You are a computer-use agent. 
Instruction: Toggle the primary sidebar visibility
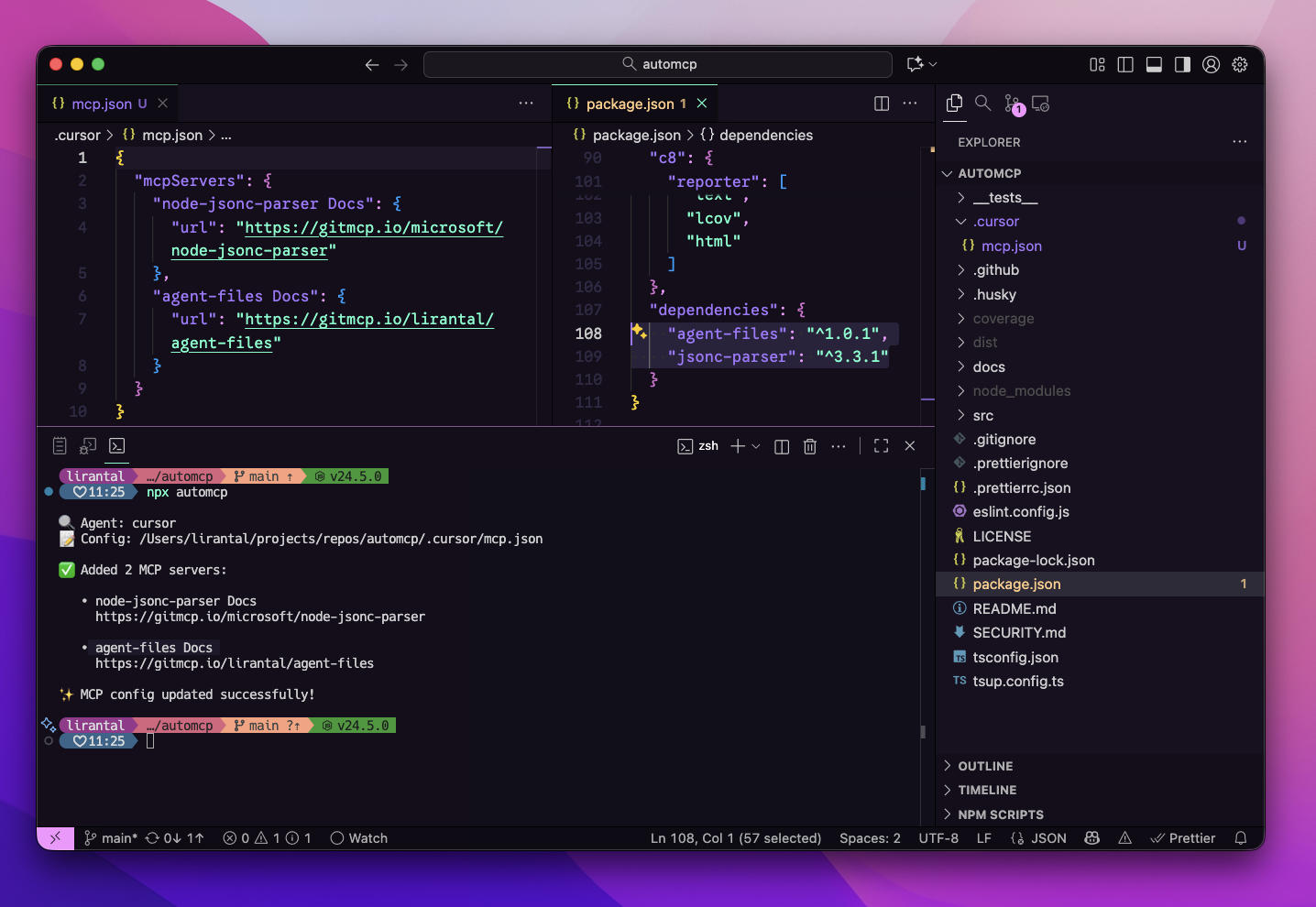coord(1125,64)
